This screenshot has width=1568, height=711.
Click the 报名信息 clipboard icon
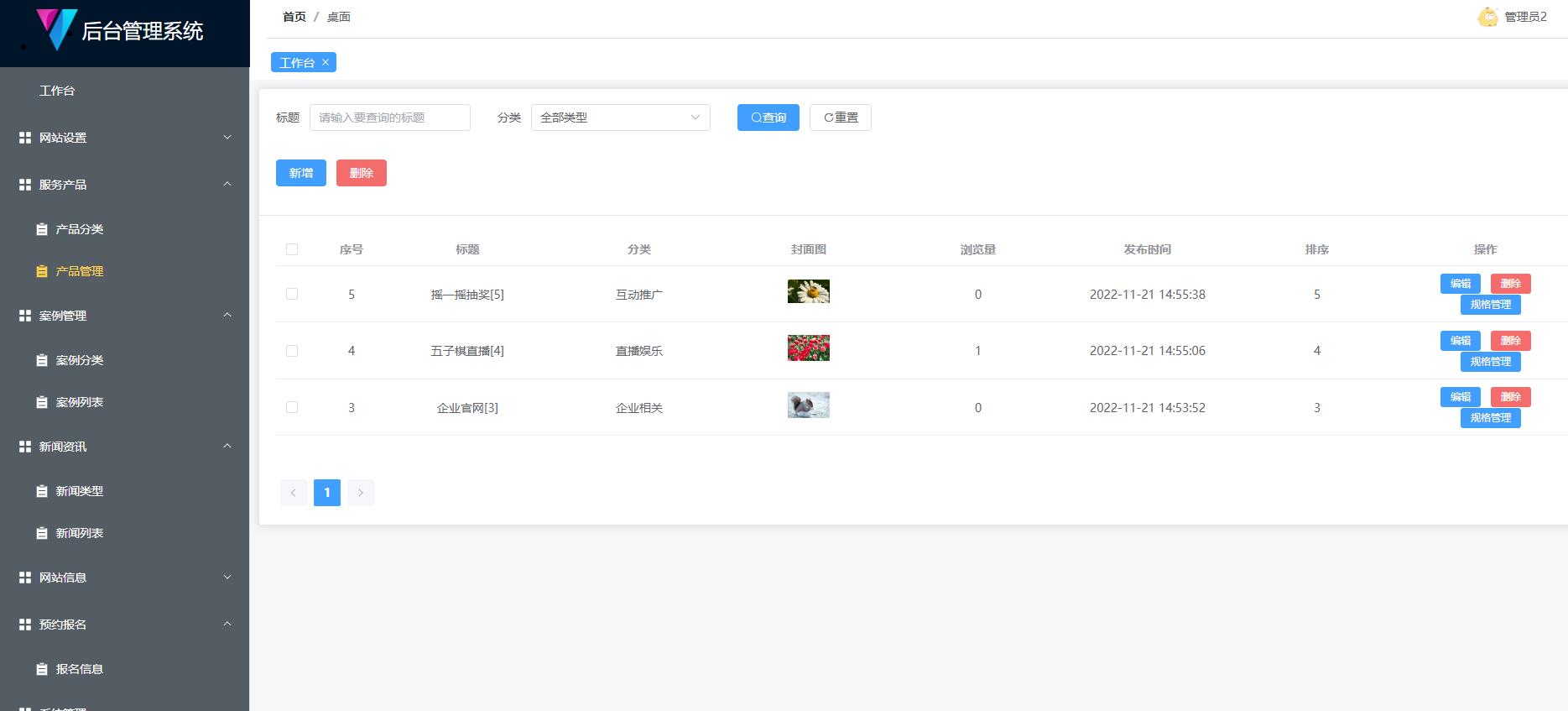[x=42, y=669]
